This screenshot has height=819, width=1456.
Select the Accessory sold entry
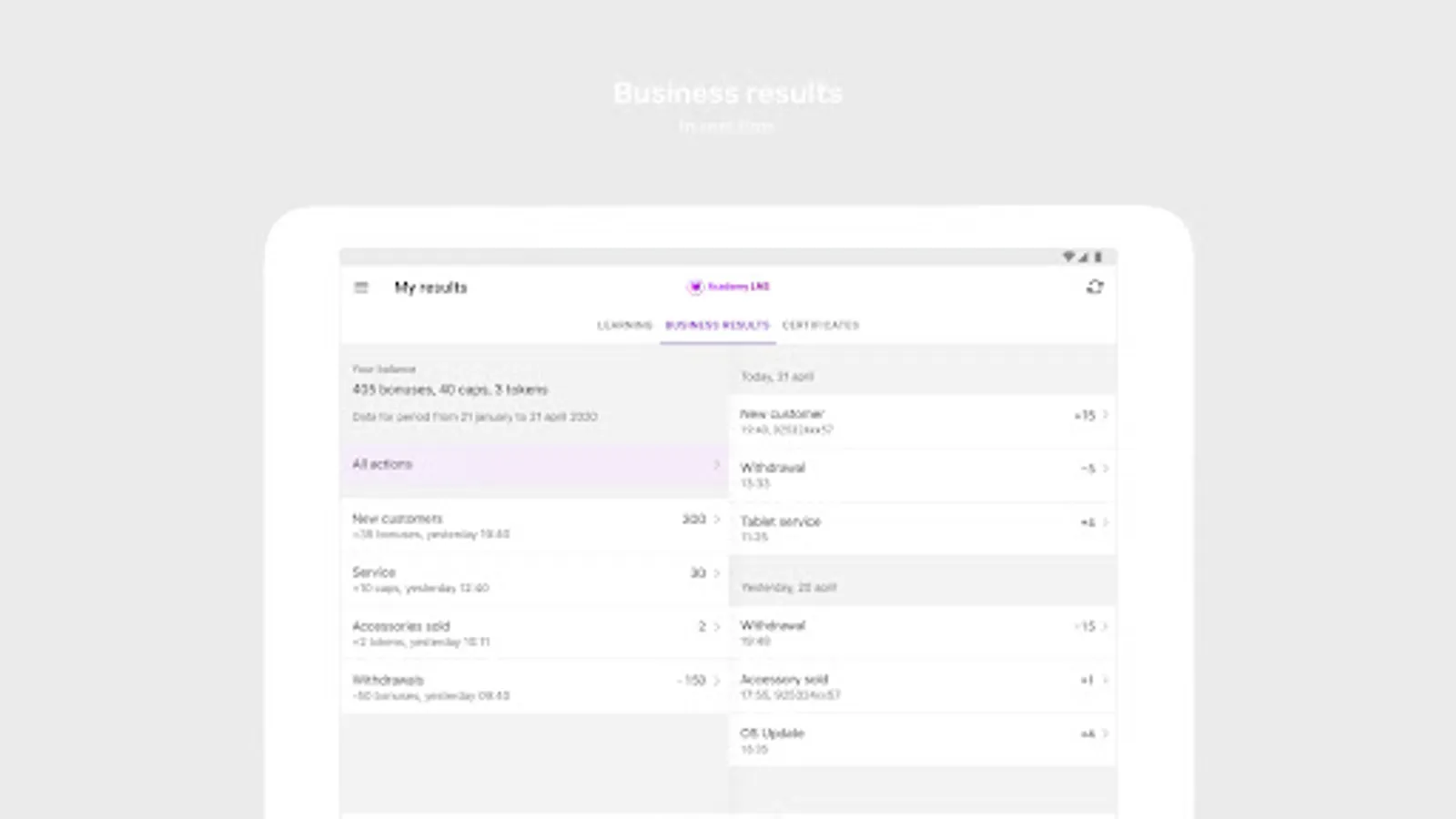[x=921, y=686]
